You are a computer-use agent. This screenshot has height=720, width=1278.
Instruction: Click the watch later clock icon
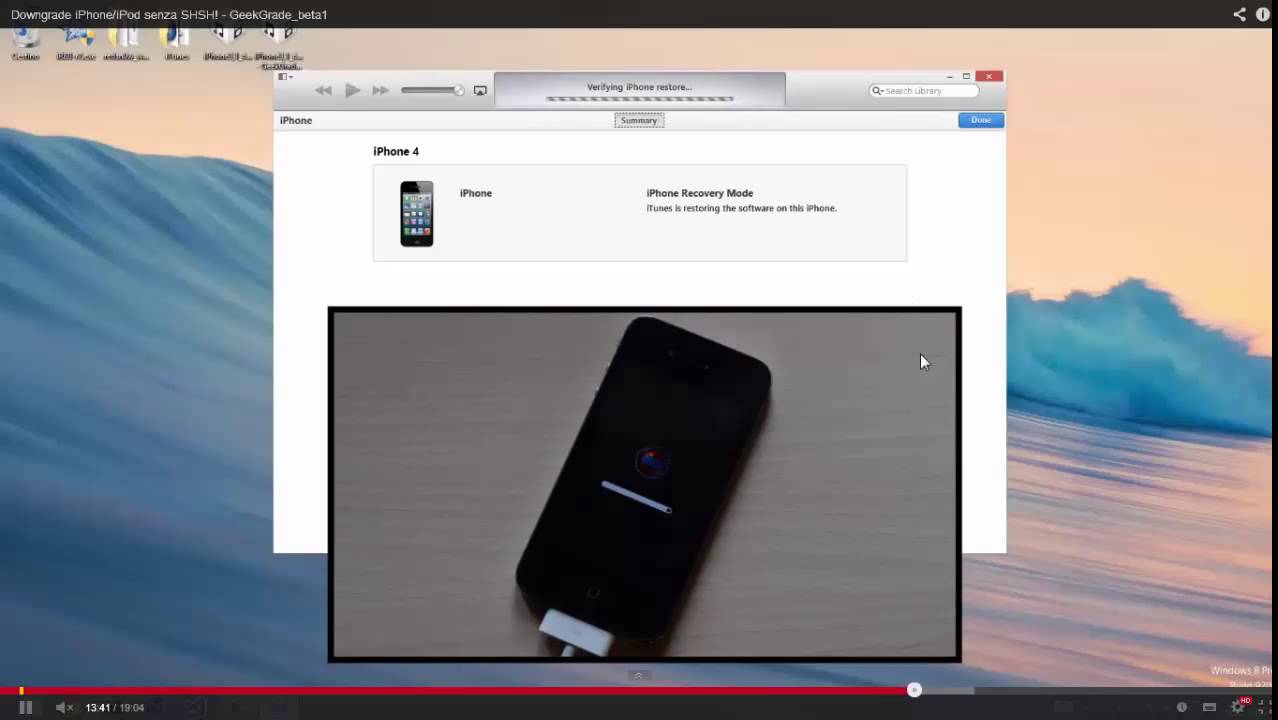coord(1181,707)
